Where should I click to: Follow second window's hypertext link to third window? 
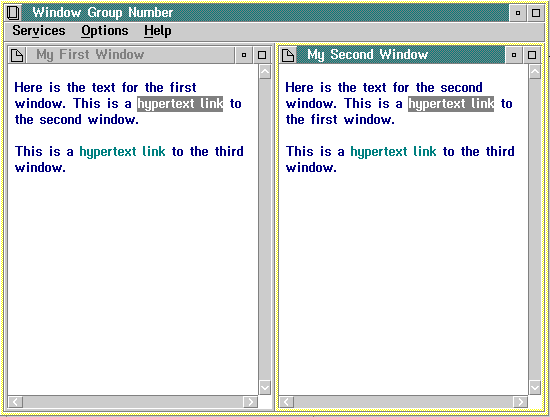(x=393, y=152)
